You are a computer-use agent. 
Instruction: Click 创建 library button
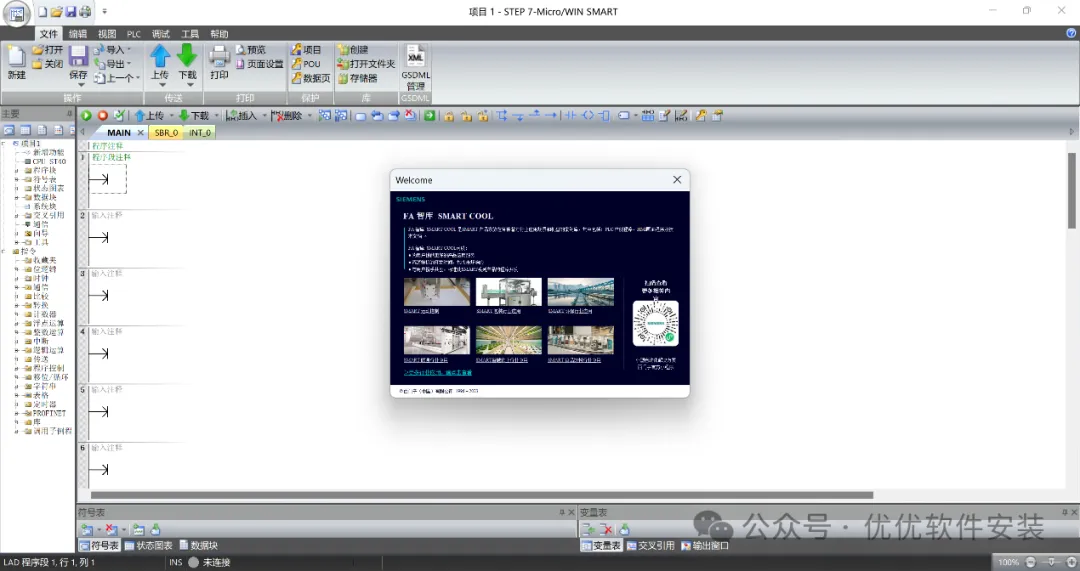coord(353,50)
